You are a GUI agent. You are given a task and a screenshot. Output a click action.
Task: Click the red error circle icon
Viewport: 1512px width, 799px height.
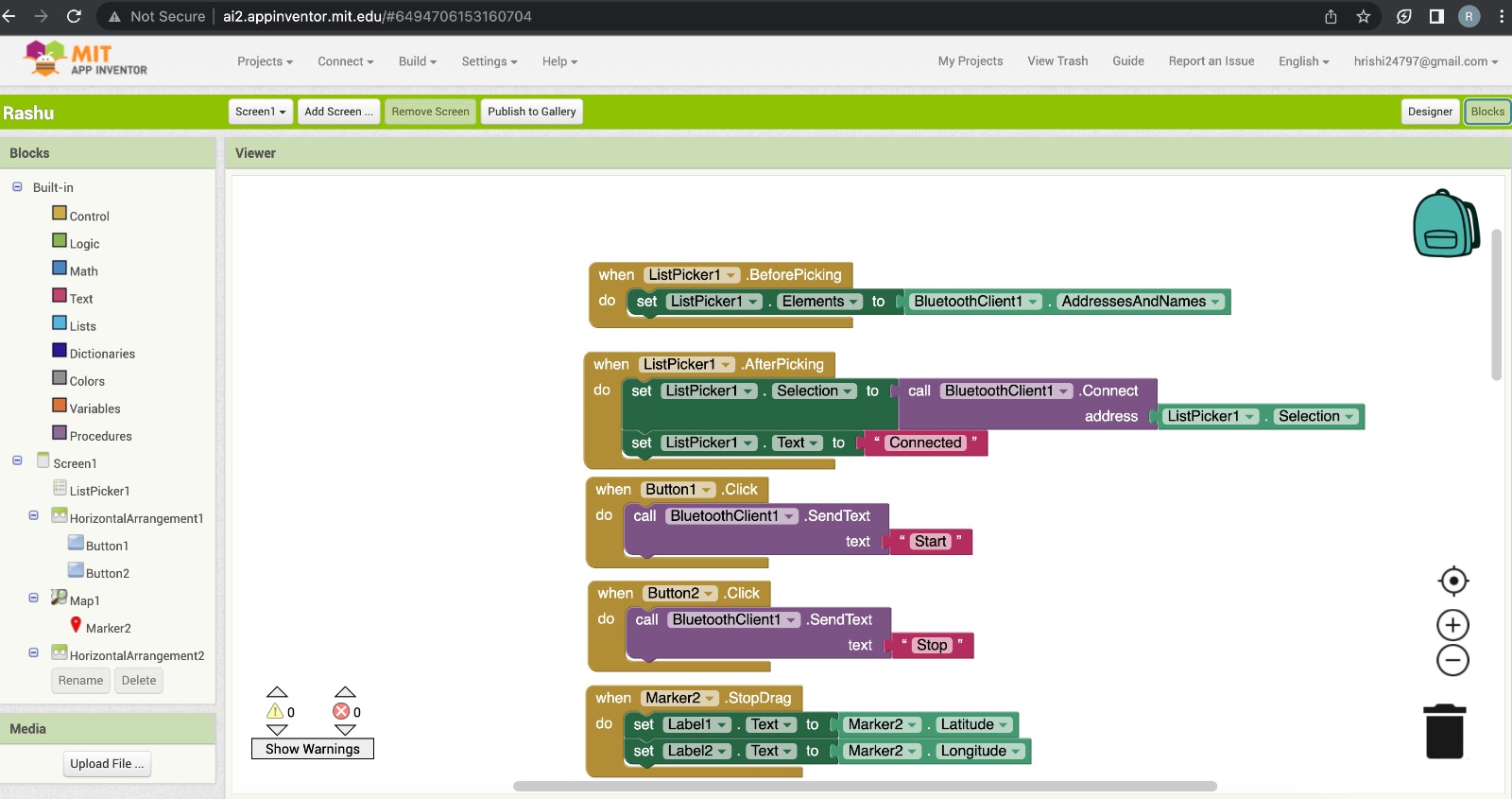[341, 711]
